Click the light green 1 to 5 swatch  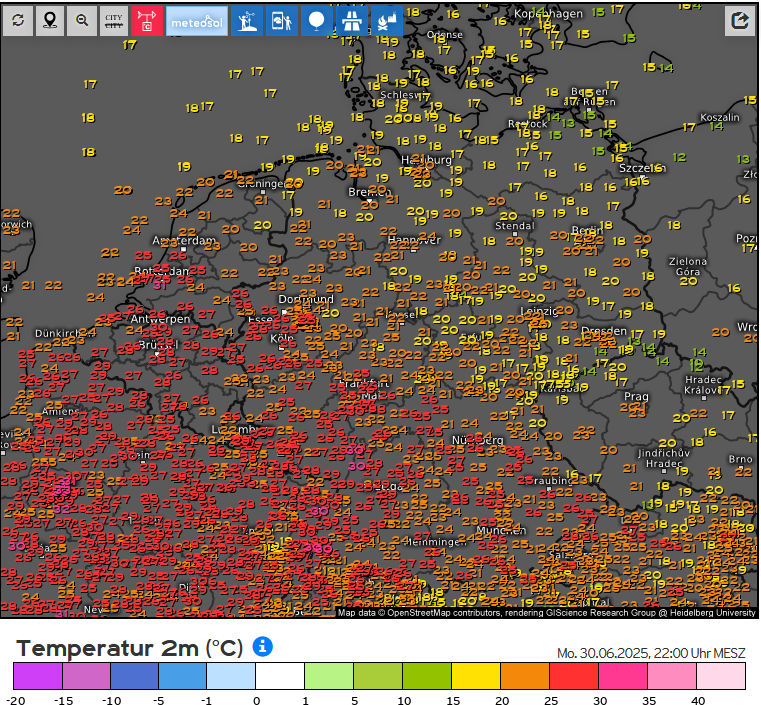point(329,676)
